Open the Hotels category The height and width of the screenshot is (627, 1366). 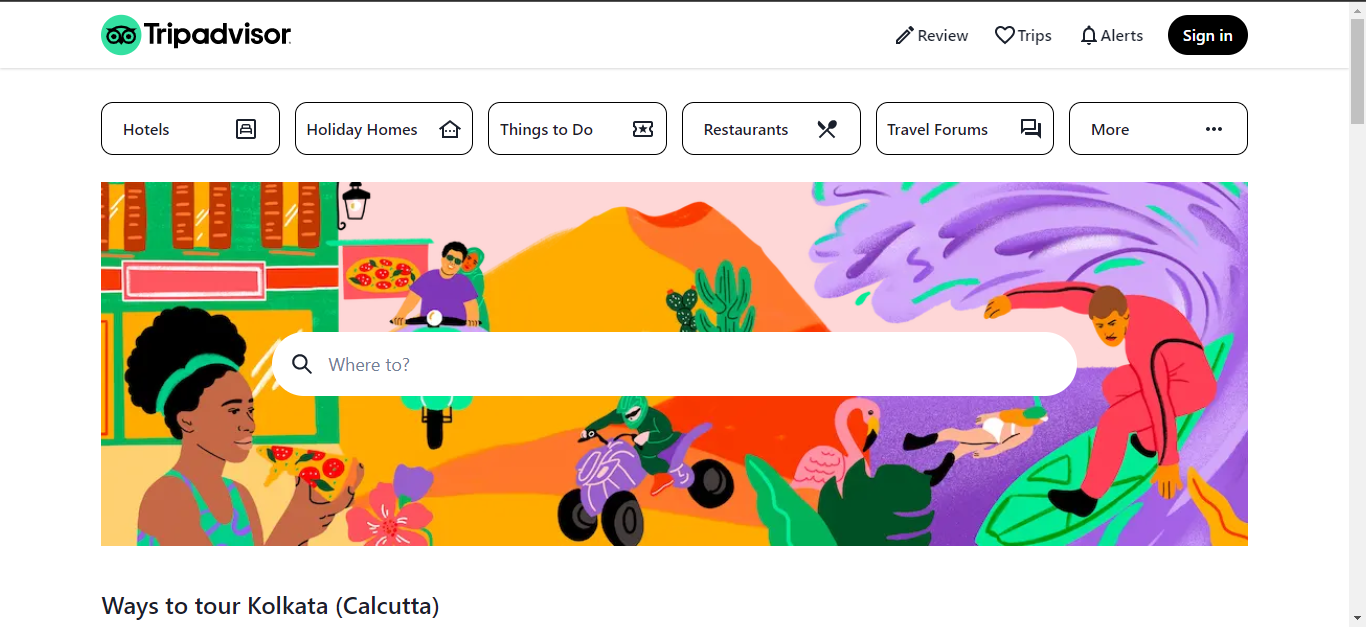(x=146, y=129)
